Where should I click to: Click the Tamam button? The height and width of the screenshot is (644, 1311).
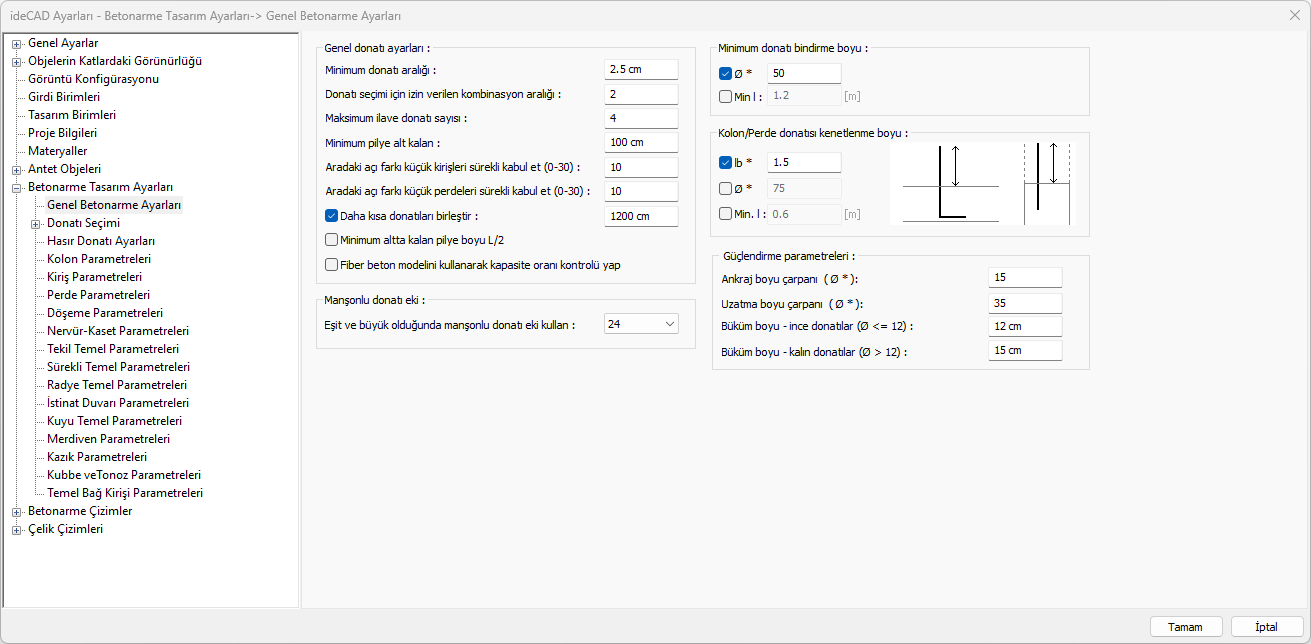(1185, 627)
